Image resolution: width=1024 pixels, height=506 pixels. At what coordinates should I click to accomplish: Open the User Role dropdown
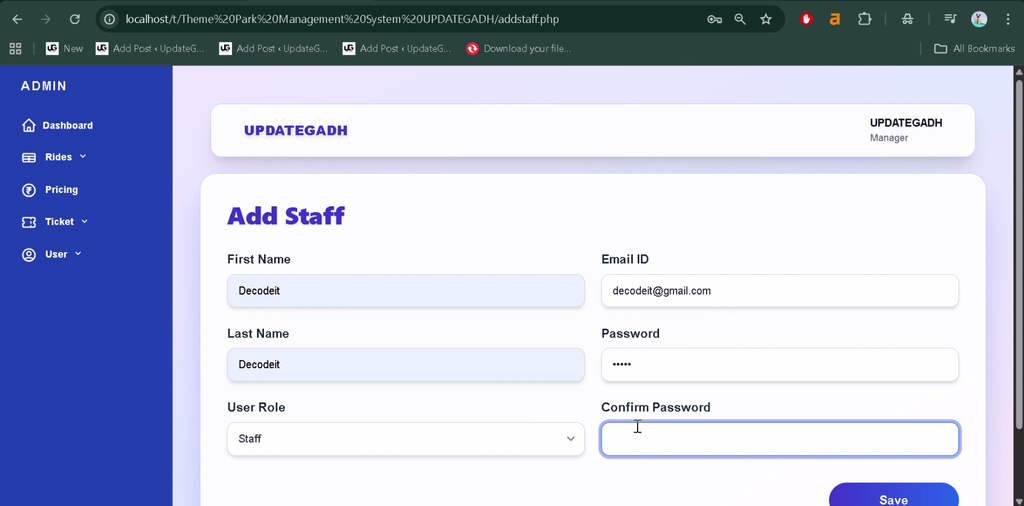(406, 439)
